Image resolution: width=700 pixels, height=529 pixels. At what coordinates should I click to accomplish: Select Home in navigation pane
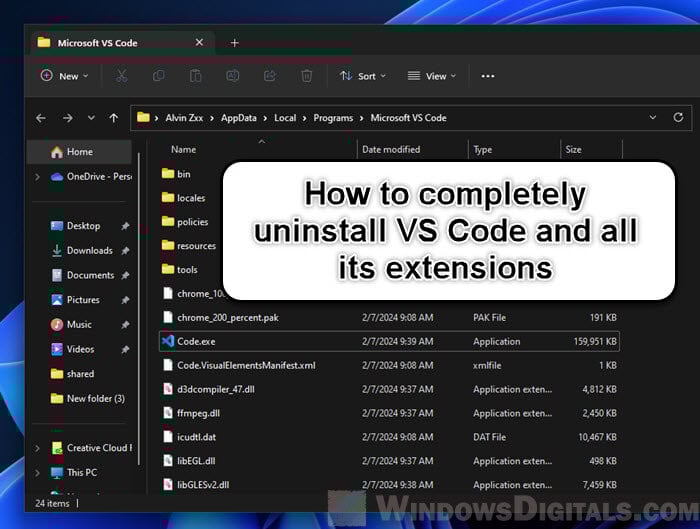point(79,152)
